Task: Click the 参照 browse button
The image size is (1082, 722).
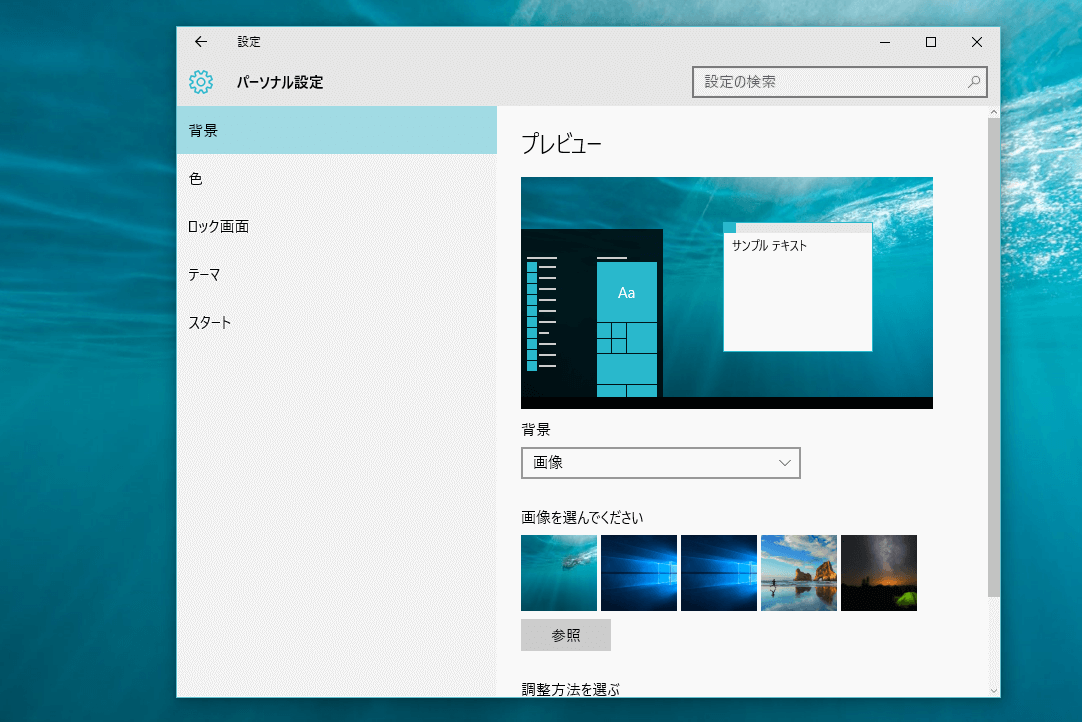Action: [566, 635]
